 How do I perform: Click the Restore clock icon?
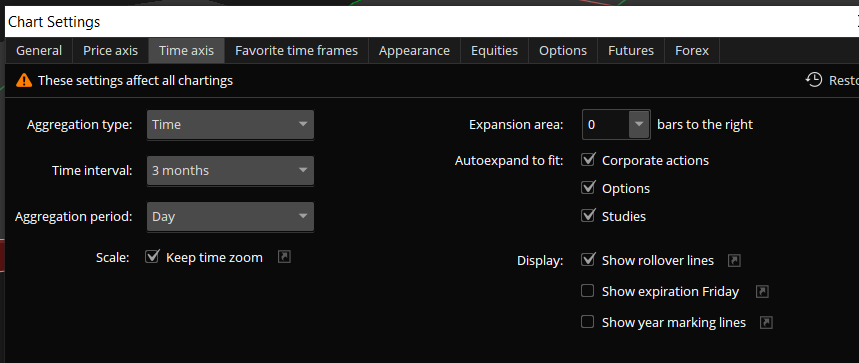pos(814,80)
